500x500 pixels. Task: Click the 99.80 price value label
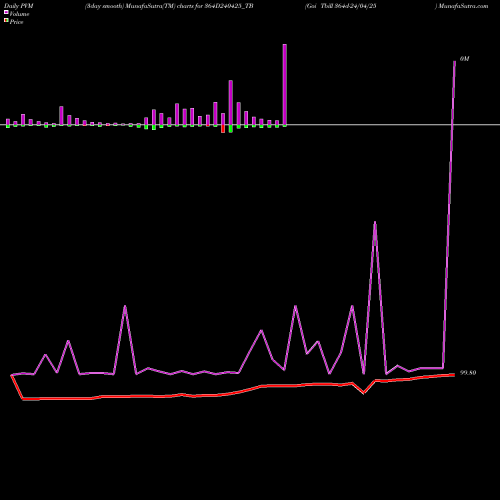[x=468, y=373]
